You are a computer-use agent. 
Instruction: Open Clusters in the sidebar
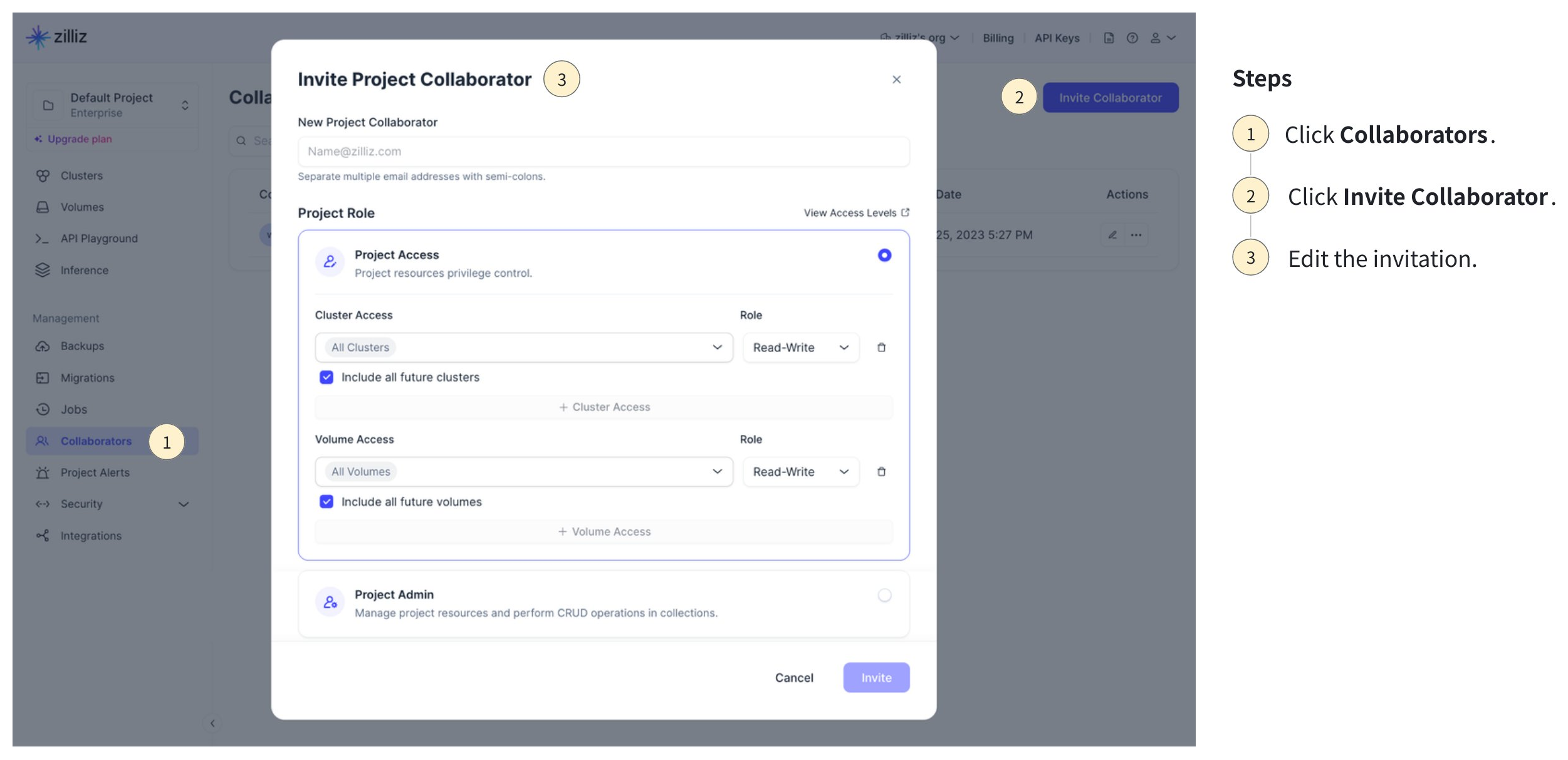tap(81, 176)
